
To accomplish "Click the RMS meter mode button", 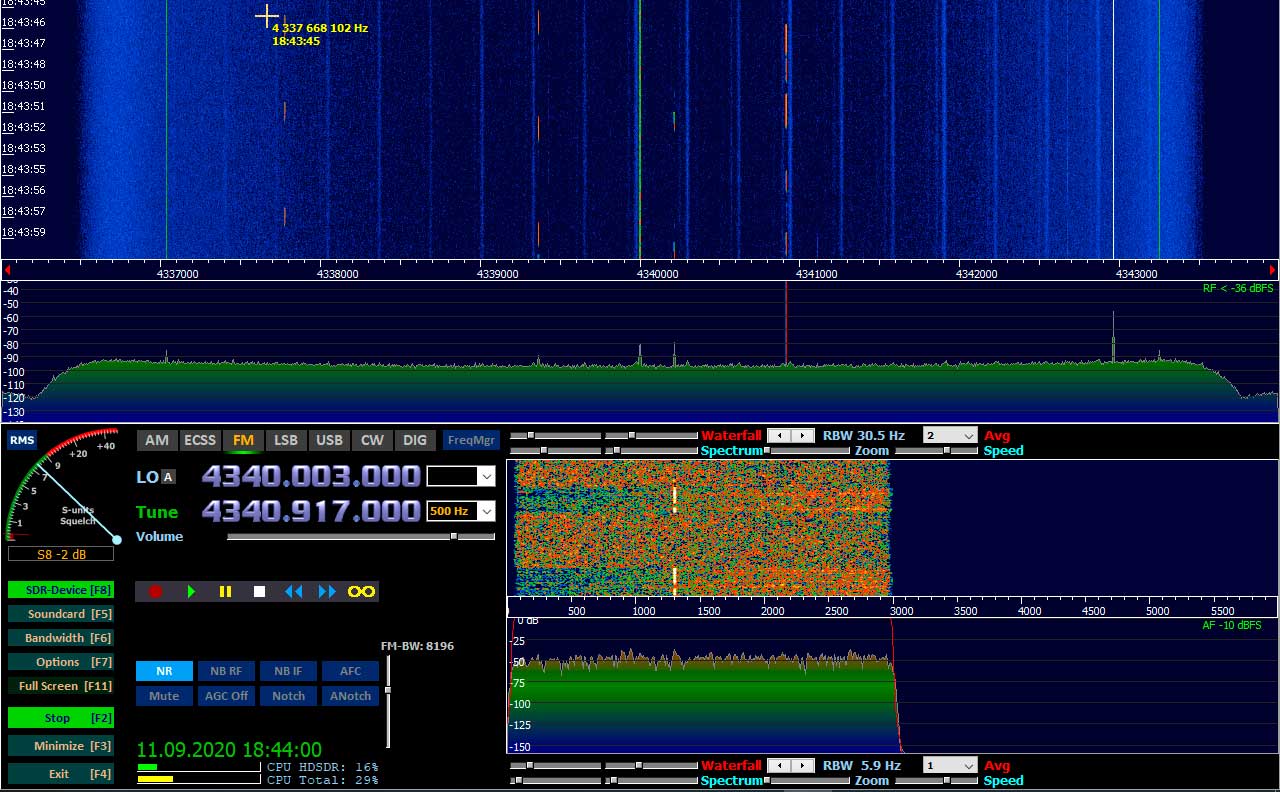I will tap(20, 441).
